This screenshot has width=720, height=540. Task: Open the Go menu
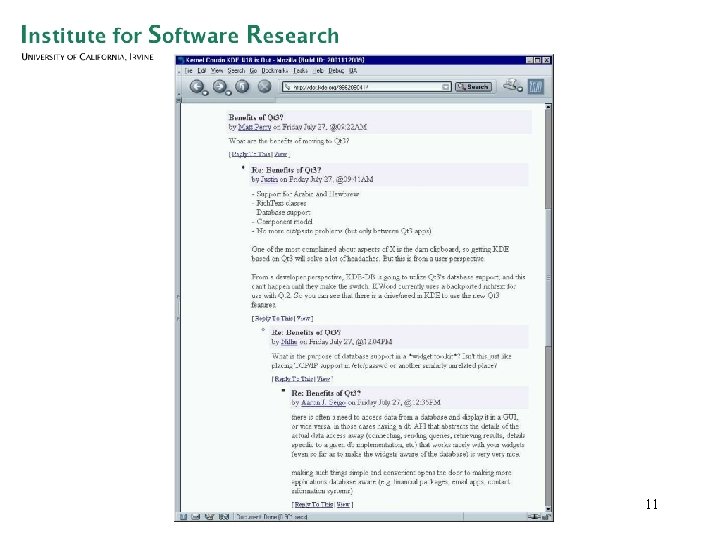click(x=253, y=71)
